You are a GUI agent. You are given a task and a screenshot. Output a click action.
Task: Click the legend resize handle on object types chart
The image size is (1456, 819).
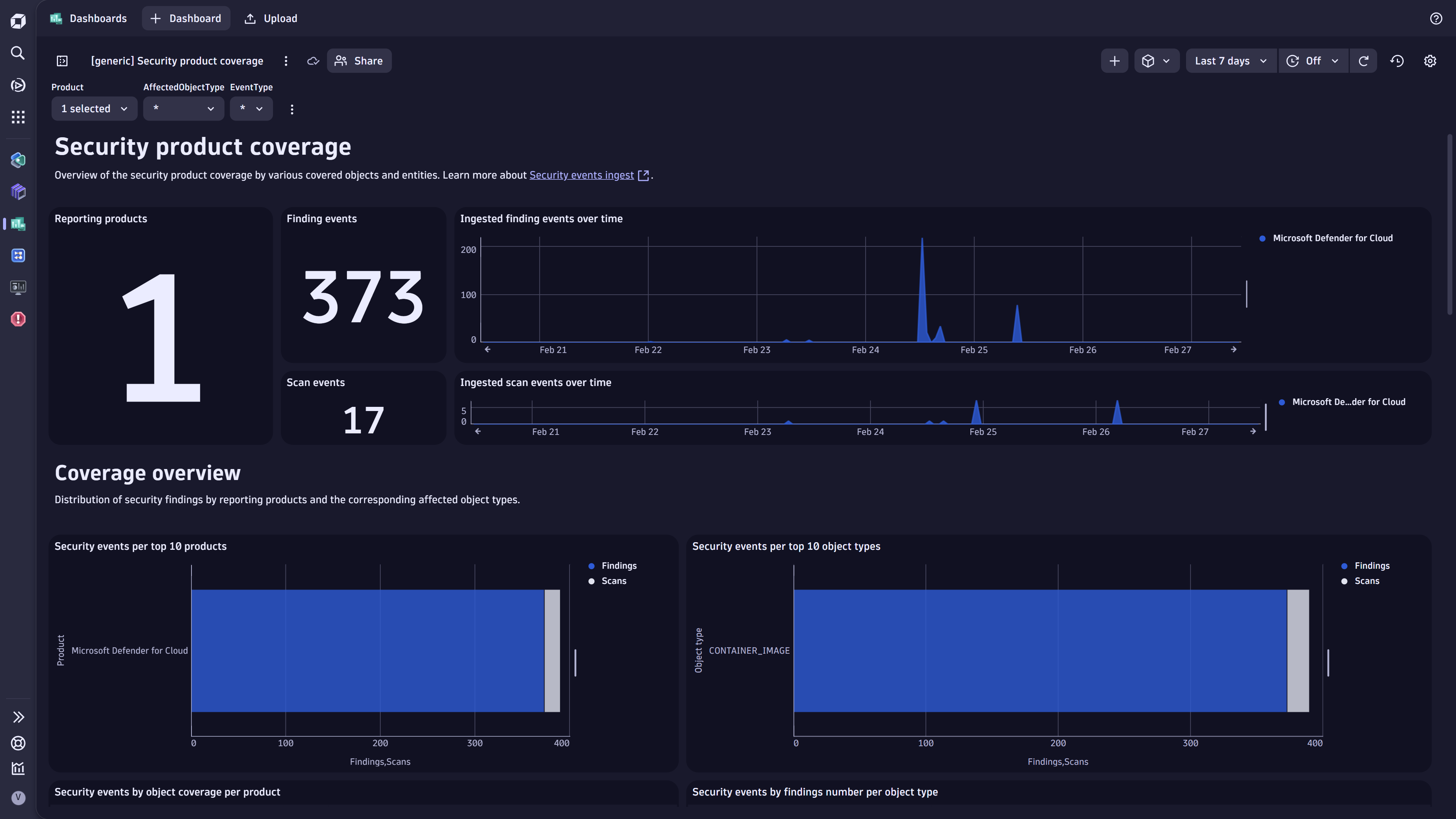(x=1328, y=663)
